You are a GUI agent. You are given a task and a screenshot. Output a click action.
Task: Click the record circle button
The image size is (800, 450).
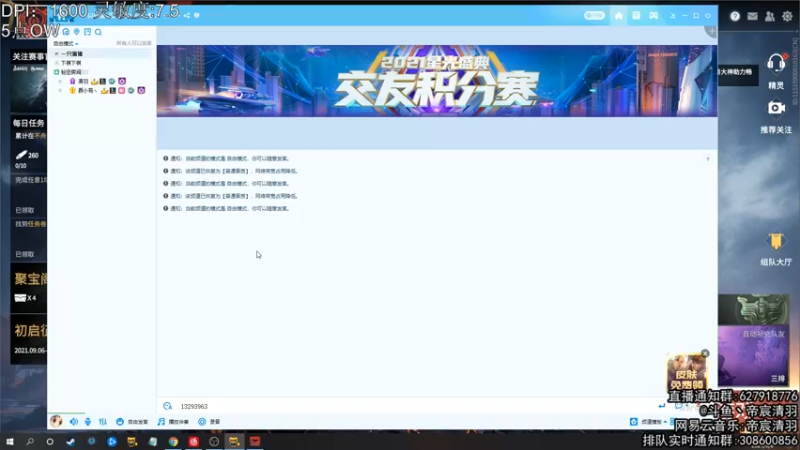pyautogui.click(x=209, y=421)
